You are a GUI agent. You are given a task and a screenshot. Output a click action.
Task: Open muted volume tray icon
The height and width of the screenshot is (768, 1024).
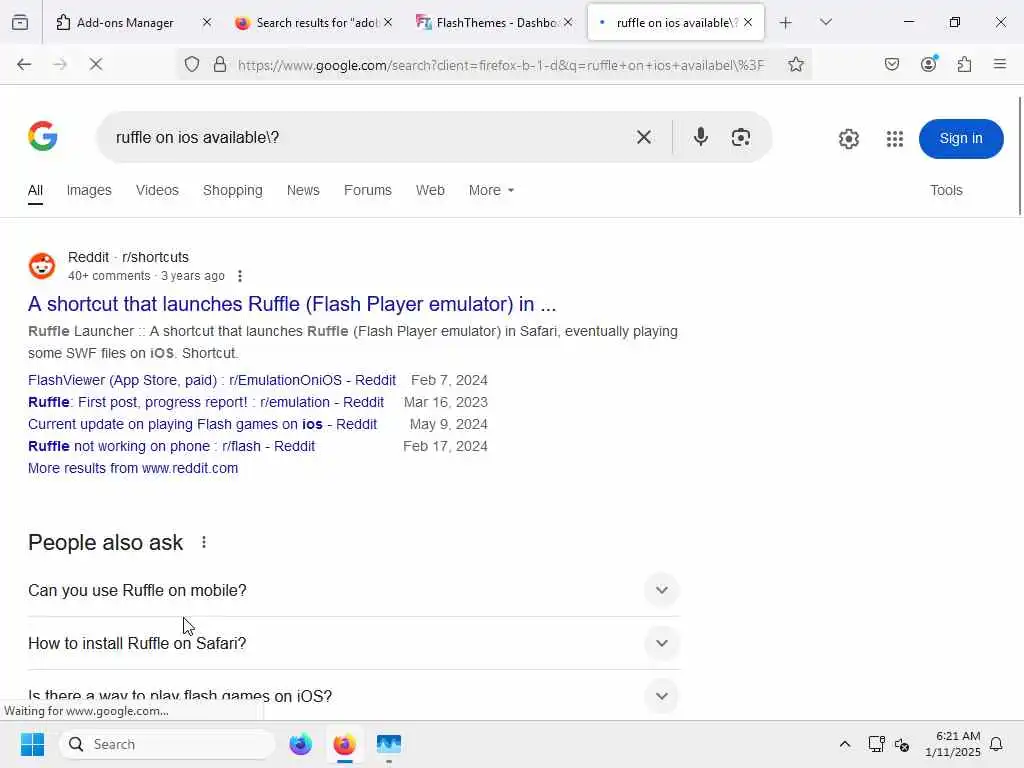tap(902, 744)
